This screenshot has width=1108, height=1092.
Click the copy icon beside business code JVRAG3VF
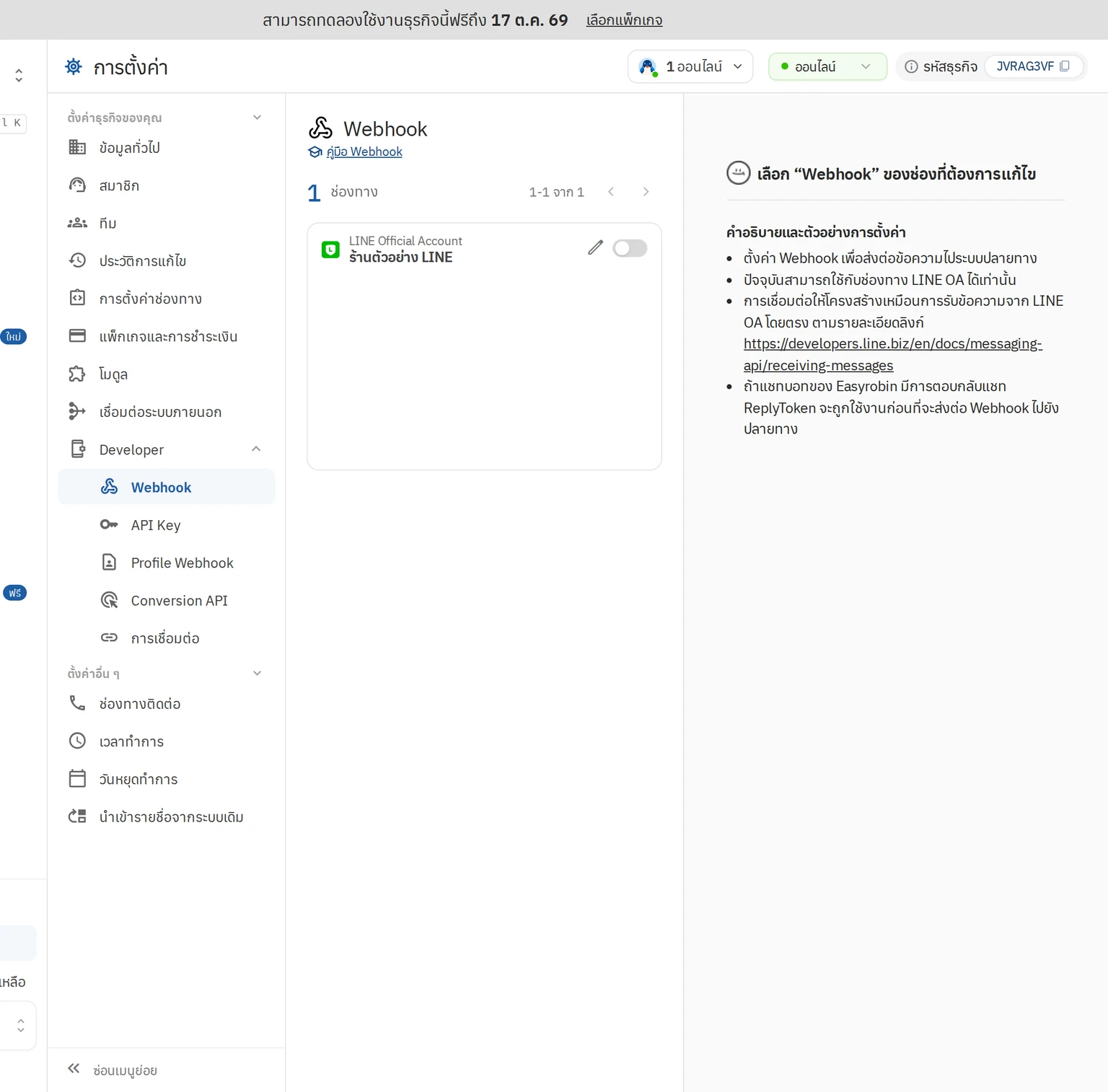(x=1065, y=66)
